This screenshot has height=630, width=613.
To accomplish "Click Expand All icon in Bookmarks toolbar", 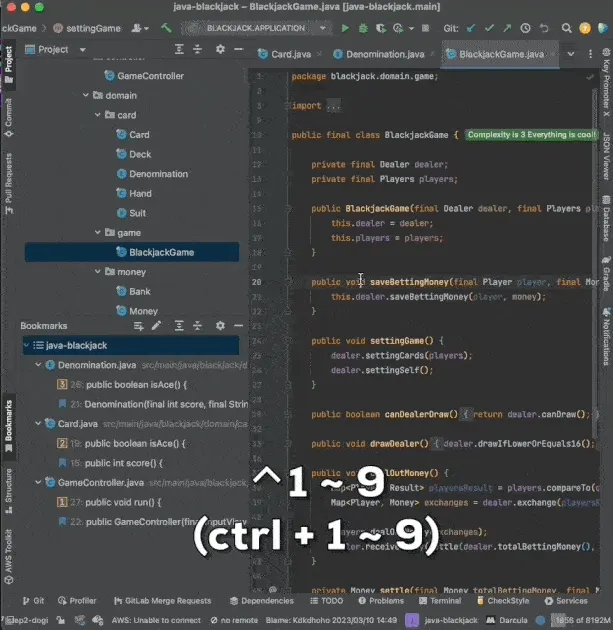I will pyautogui.click(x=177, y=326).
